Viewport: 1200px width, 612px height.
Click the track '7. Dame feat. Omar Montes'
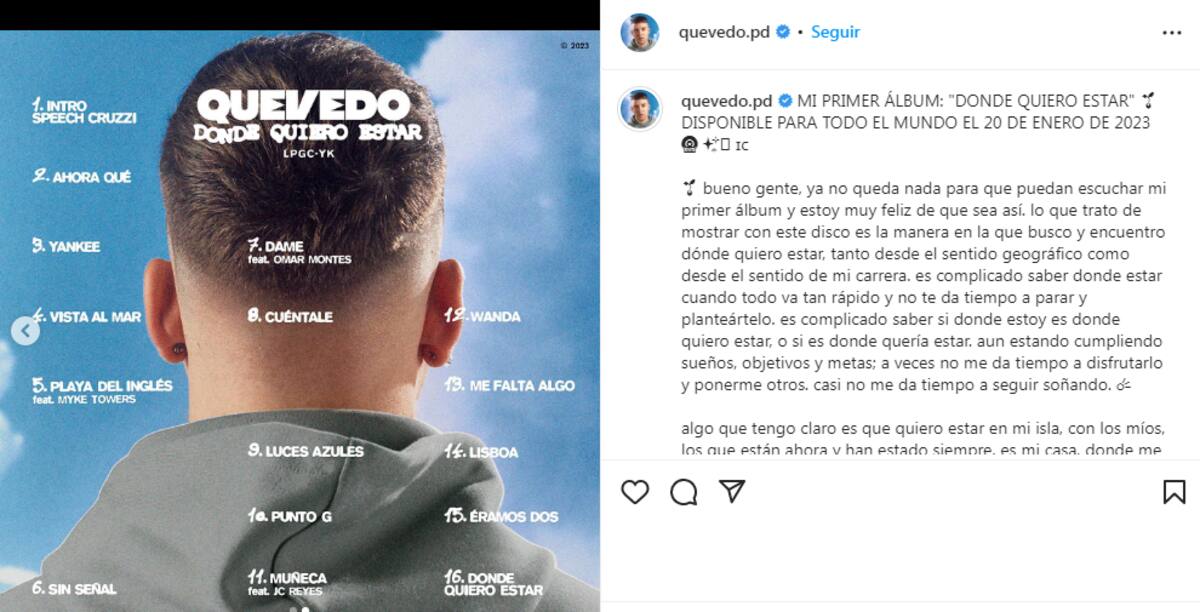coord(300,251)
